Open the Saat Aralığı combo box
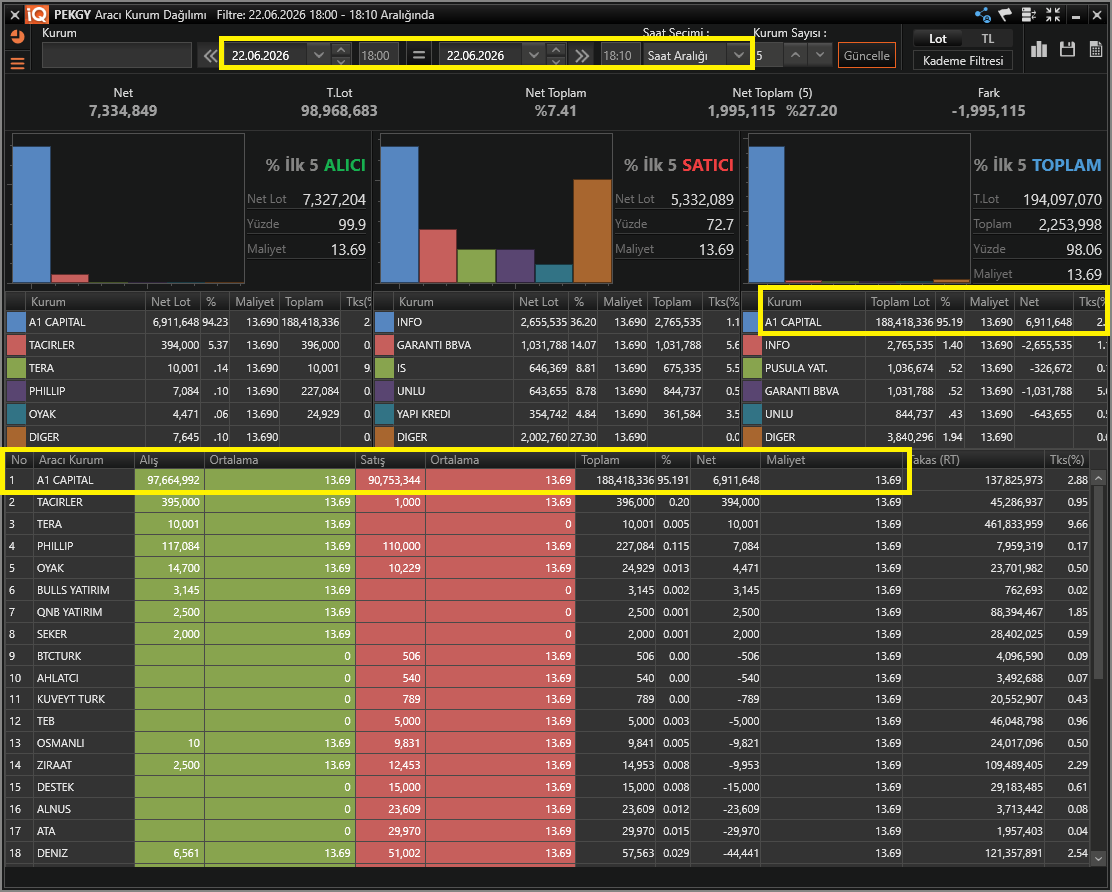Screen dimensions: 1112x892 pos(695,55)
